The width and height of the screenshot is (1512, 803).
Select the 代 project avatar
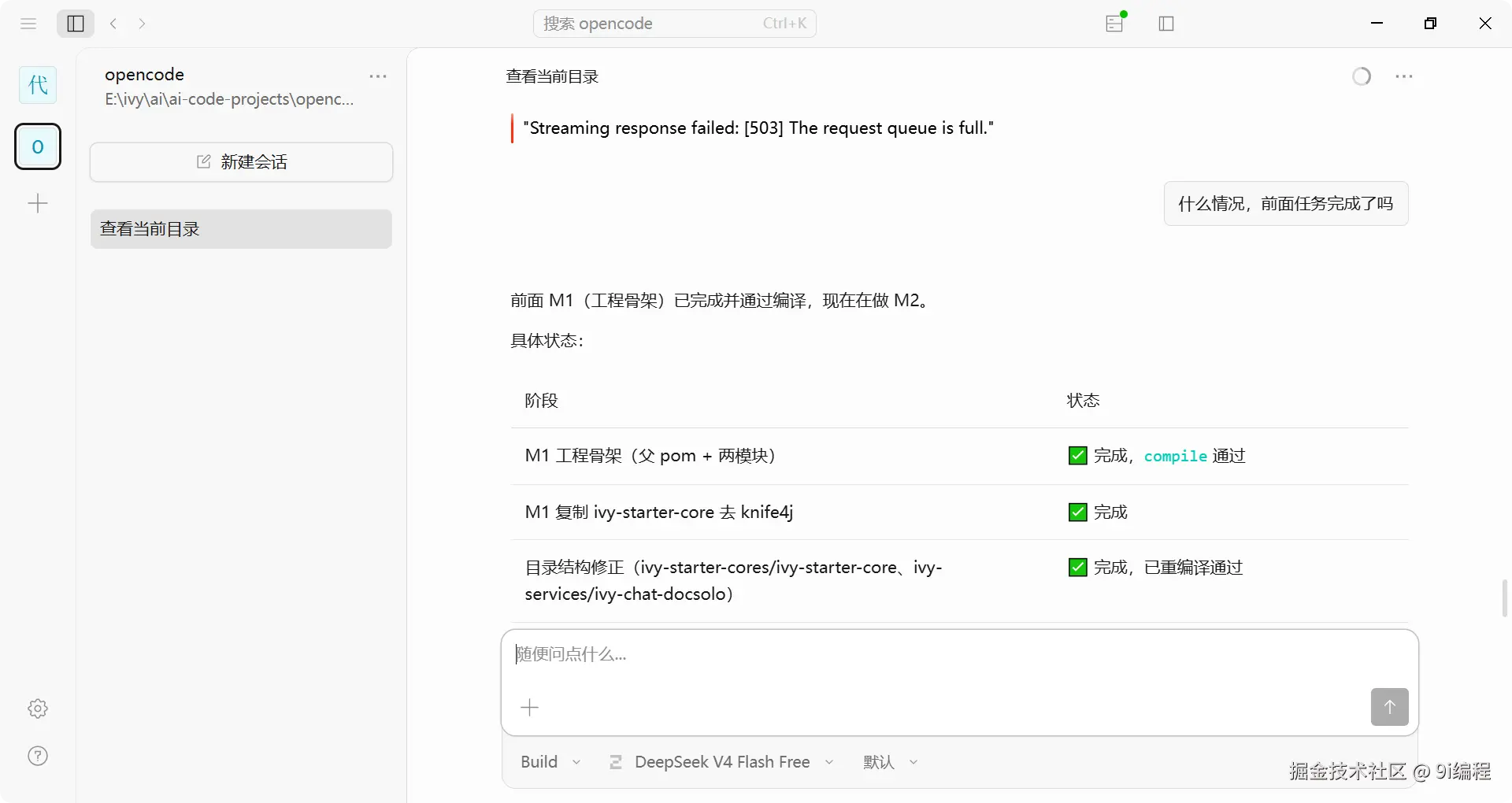(38, 85)
